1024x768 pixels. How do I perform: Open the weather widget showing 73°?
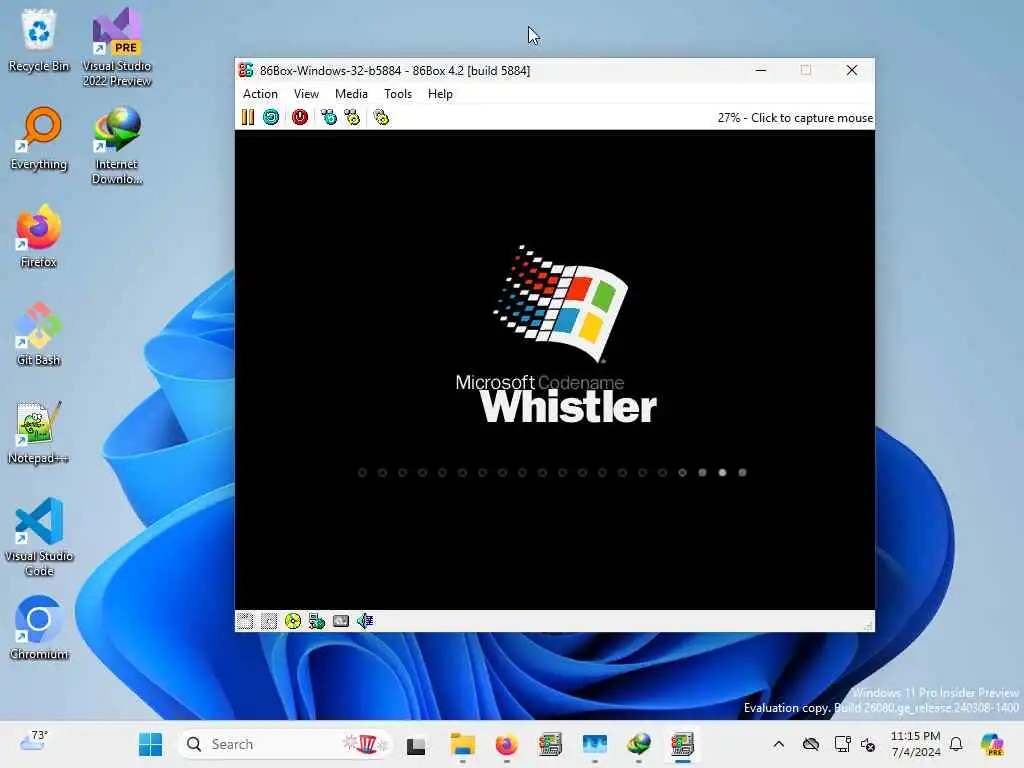[x=33, y=741]
